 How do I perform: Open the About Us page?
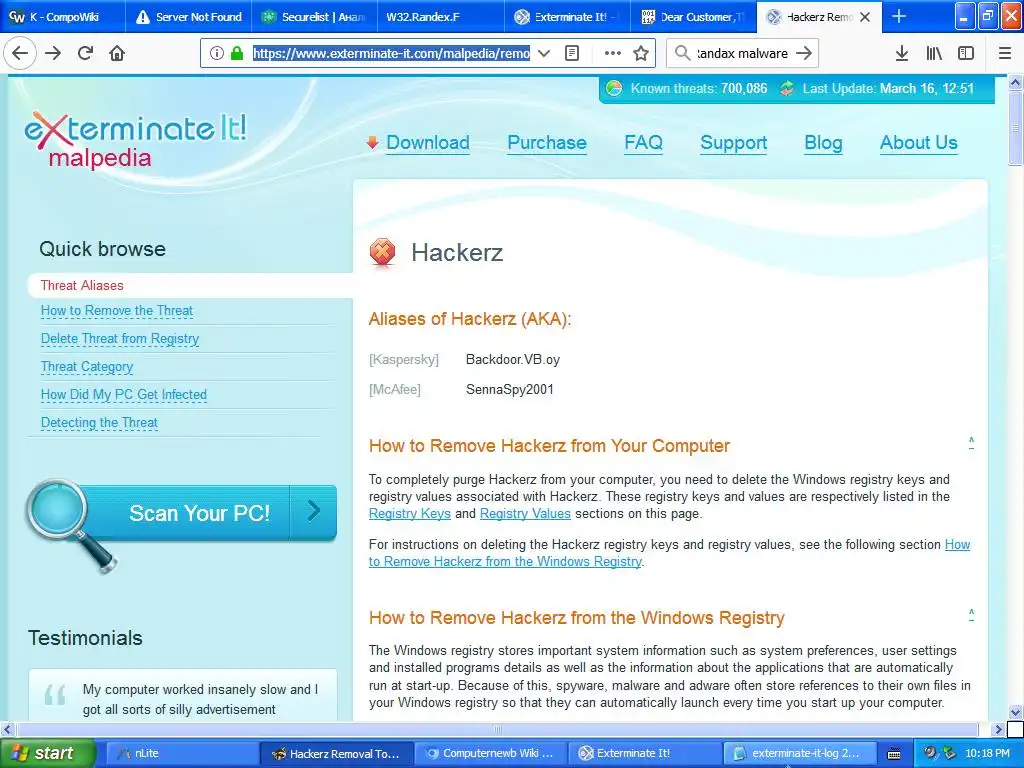pyautogui.click(x=918, y=142)
